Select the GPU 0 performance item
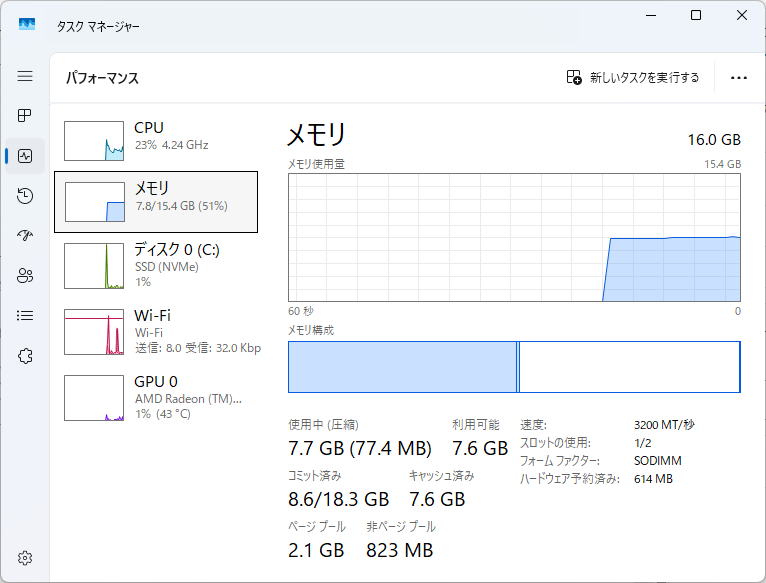The width and height of the screenshot is (766, 583). (x=156, y=397)
